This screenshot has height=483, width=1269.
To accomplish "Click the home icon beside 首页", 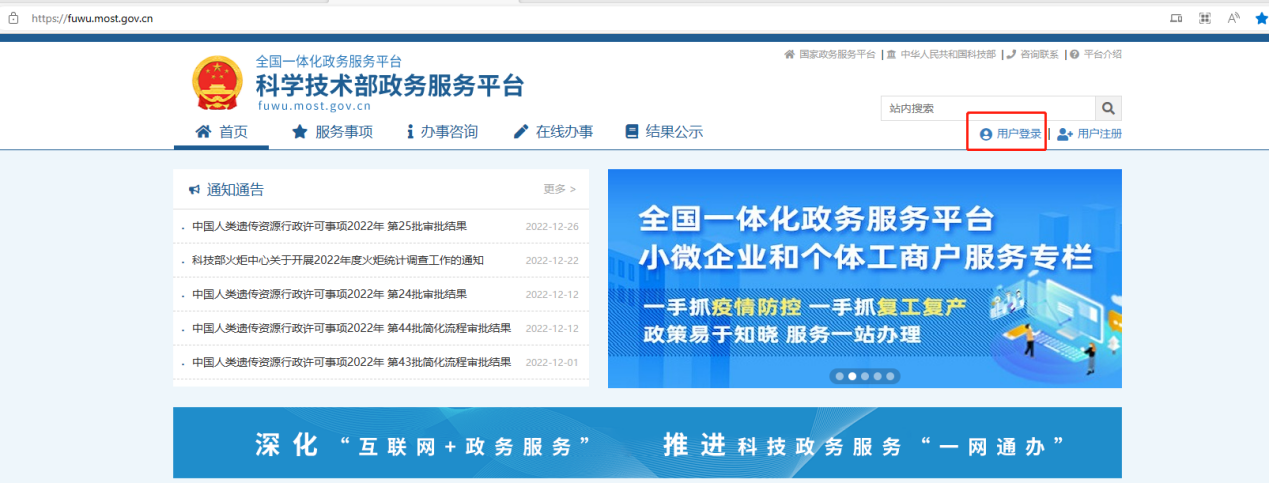I will point(203,132).
